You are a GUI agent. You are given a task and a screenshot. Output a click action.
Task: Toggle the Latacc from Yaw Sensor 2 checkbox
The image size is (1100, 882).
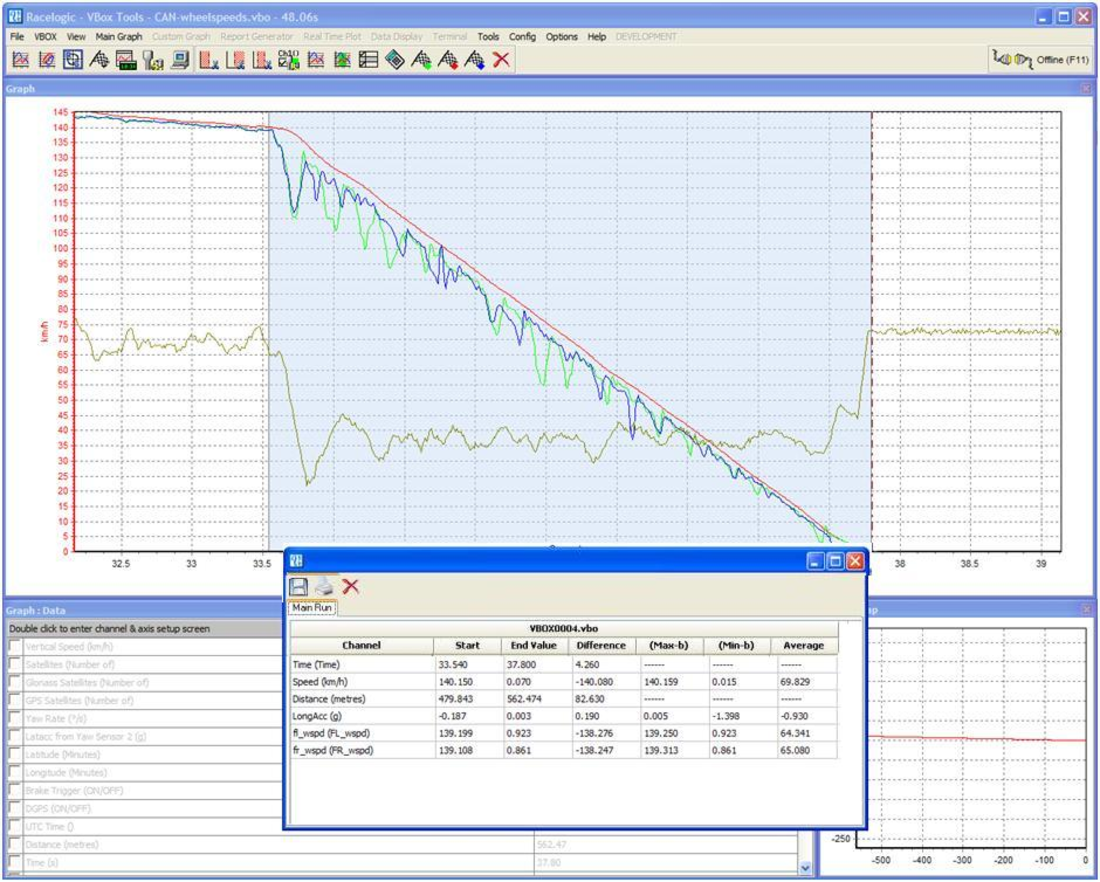[15, 736]
